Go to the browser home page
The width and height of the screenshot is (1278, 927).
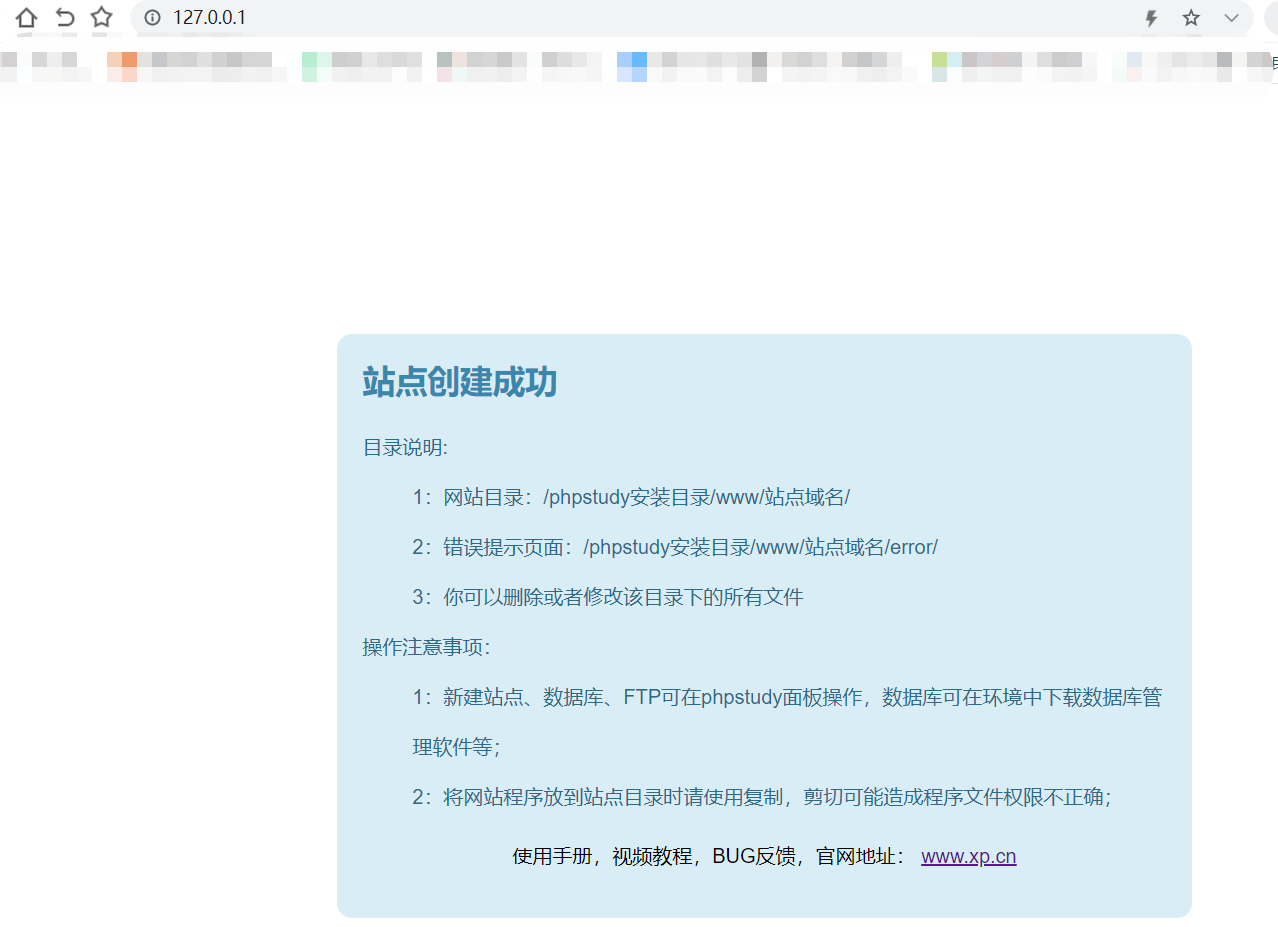pos(27,17)
